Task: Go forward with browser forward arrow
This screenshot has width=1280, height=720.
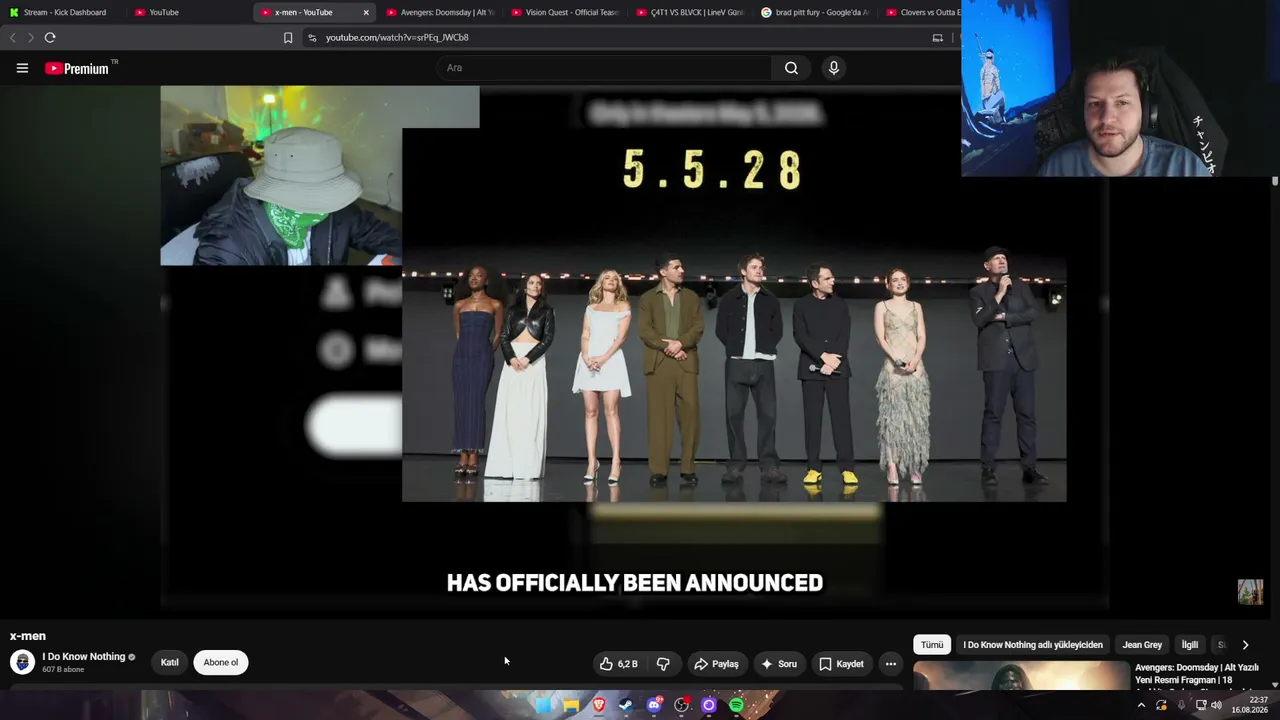Action: 30,37
